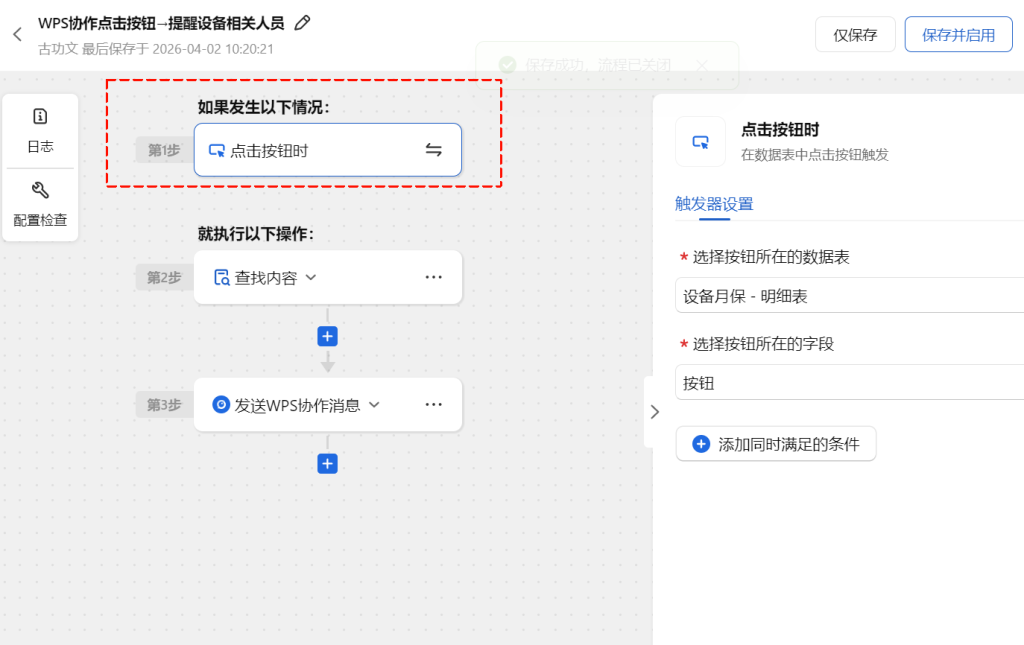Open the 日志 log panel
1024x645 pixels.
pos(40,131)
